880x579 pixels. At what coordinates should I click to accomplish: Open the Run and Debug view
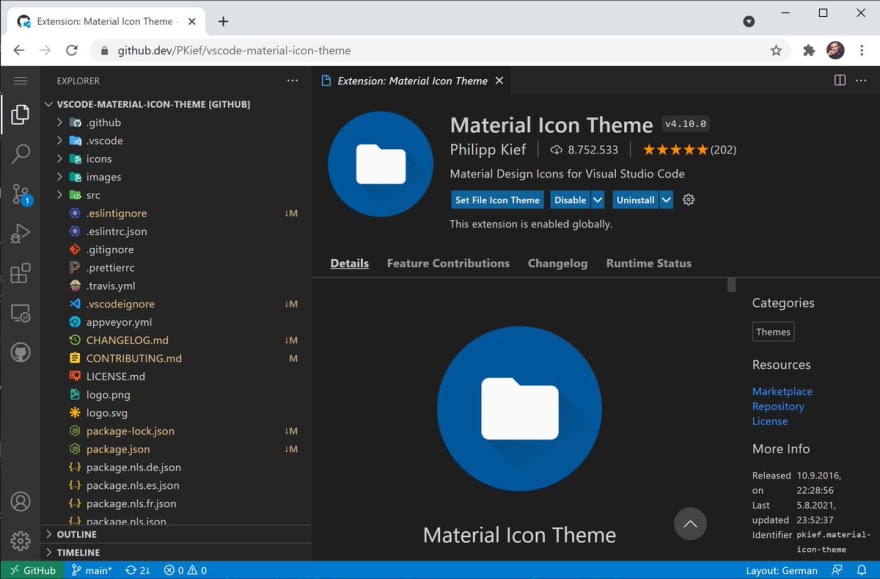coord(20,233)
